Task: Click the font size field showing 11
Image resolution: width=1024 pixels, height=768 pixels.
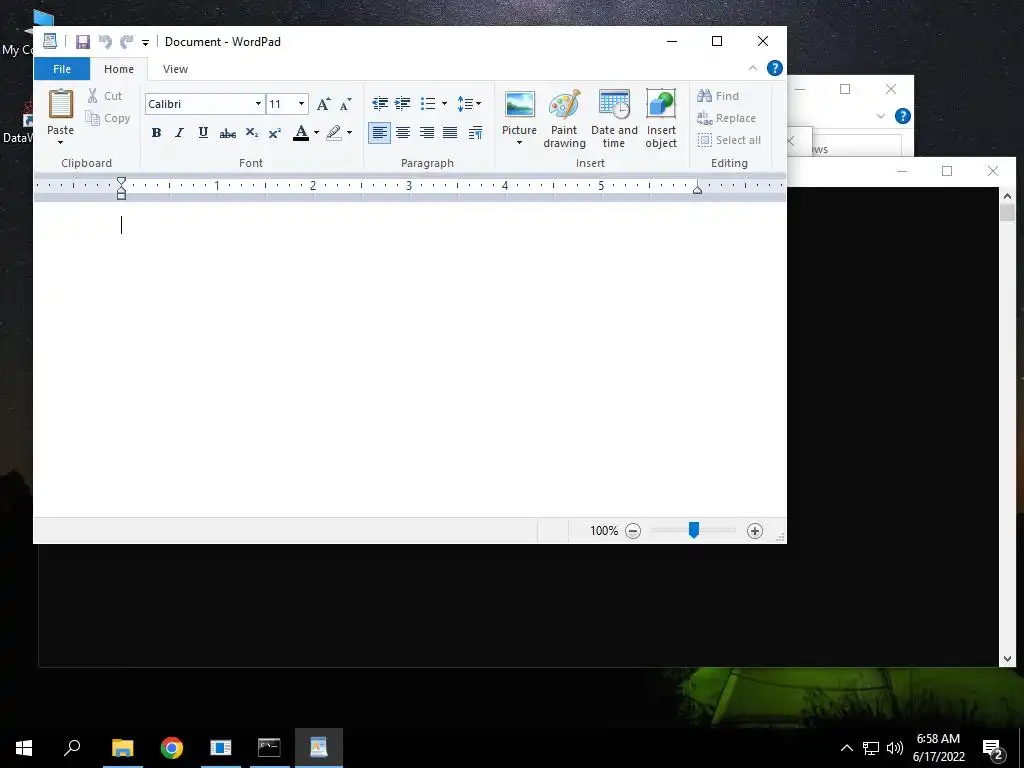Action: coord(281,104)
